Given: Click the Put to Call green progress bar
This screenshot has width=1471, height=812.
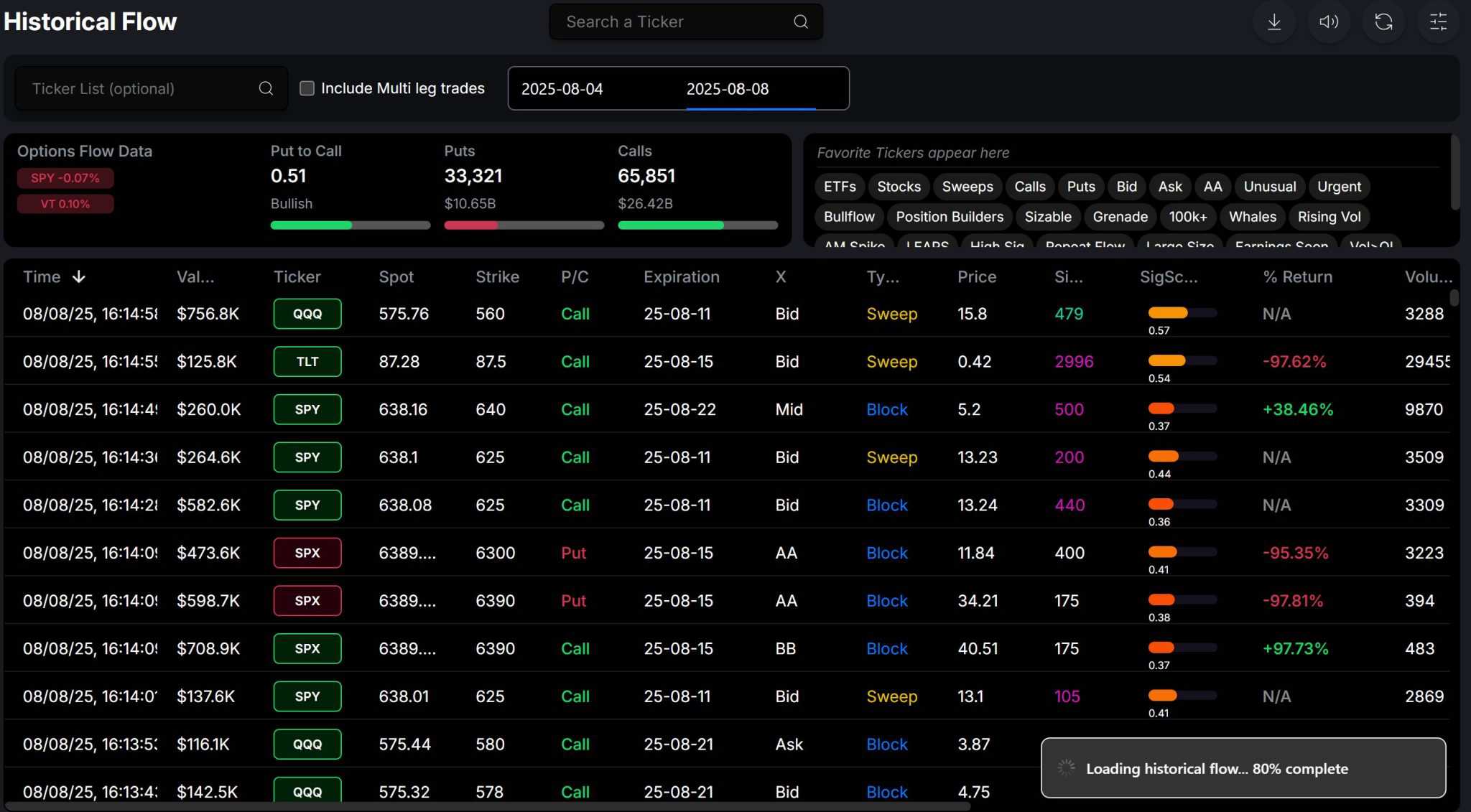Looking at the screenshot, I should (x=311, y=225).
